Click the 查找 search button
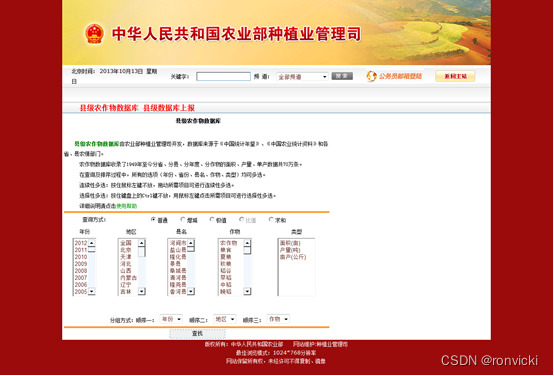This screenshot has width=554, height=376. pos(198,334)
